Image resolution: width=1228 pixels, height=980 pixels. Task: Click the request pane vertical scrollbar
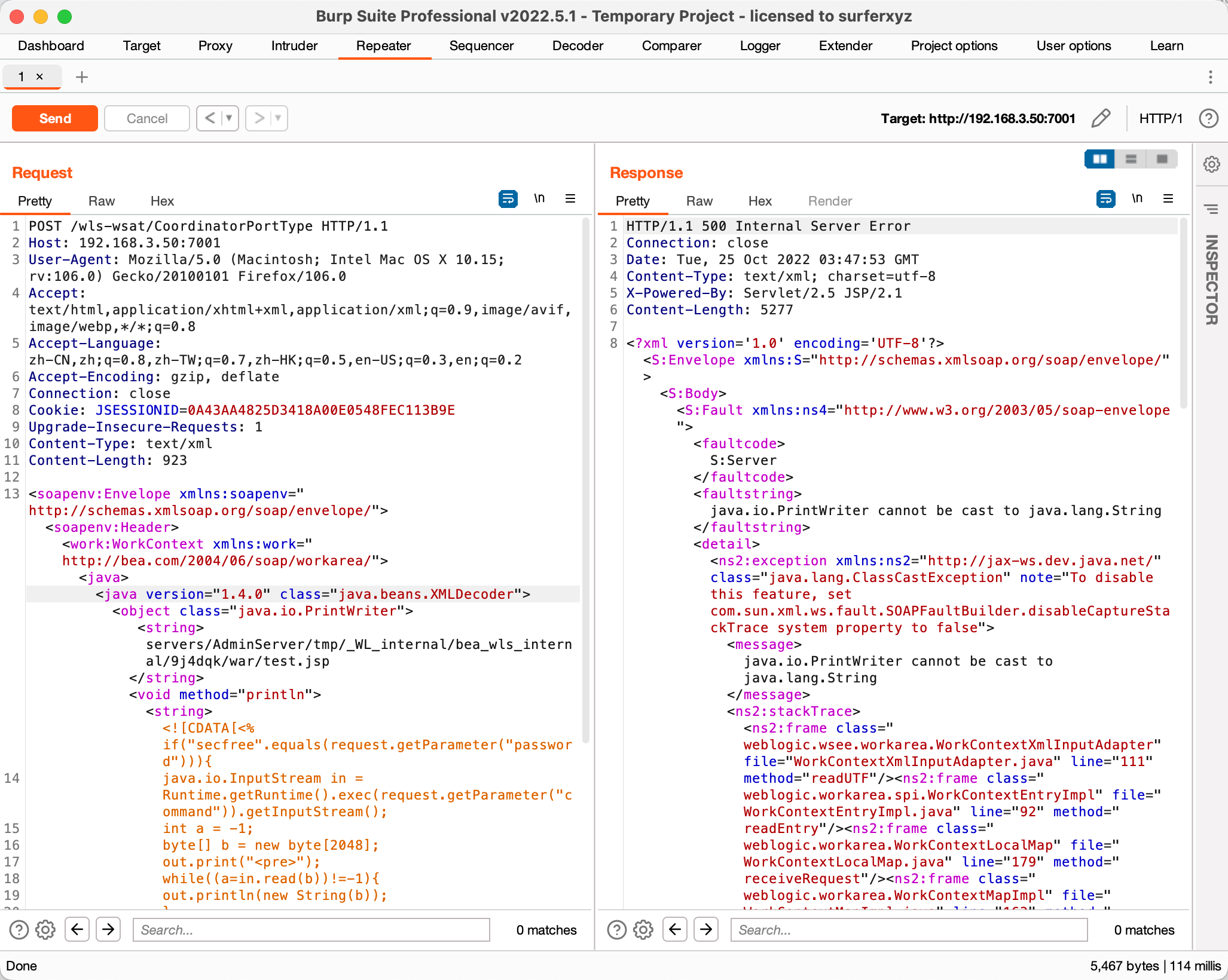point(586,478)
